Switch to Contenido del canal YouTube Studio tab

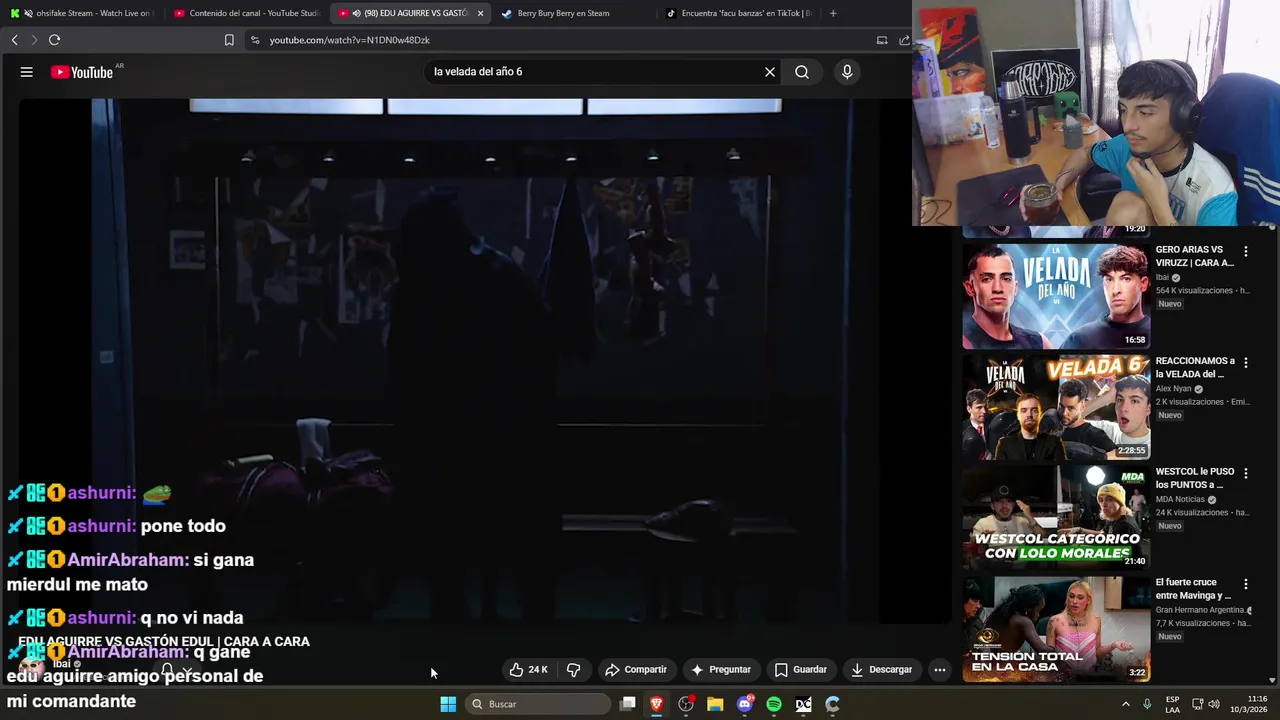click(248, 13)
